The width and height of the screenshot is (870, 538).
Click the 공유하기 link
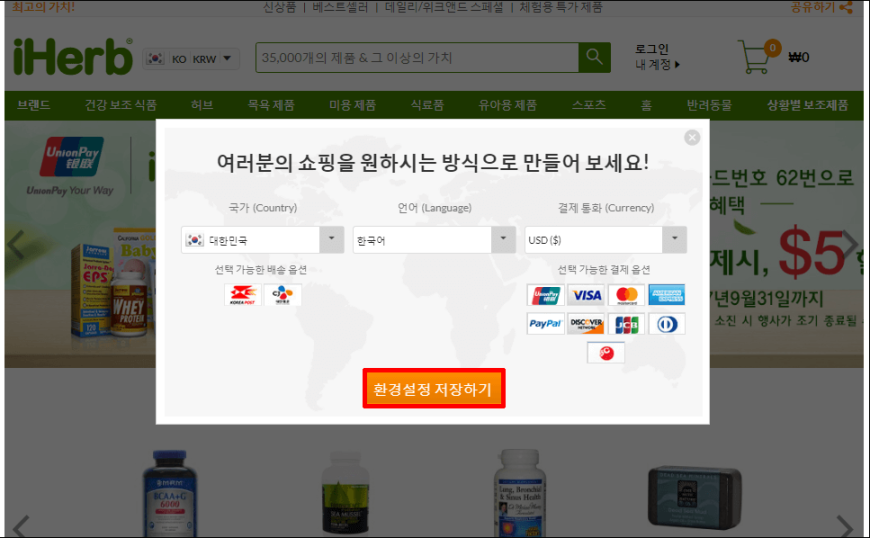click(x=813, y=7)
